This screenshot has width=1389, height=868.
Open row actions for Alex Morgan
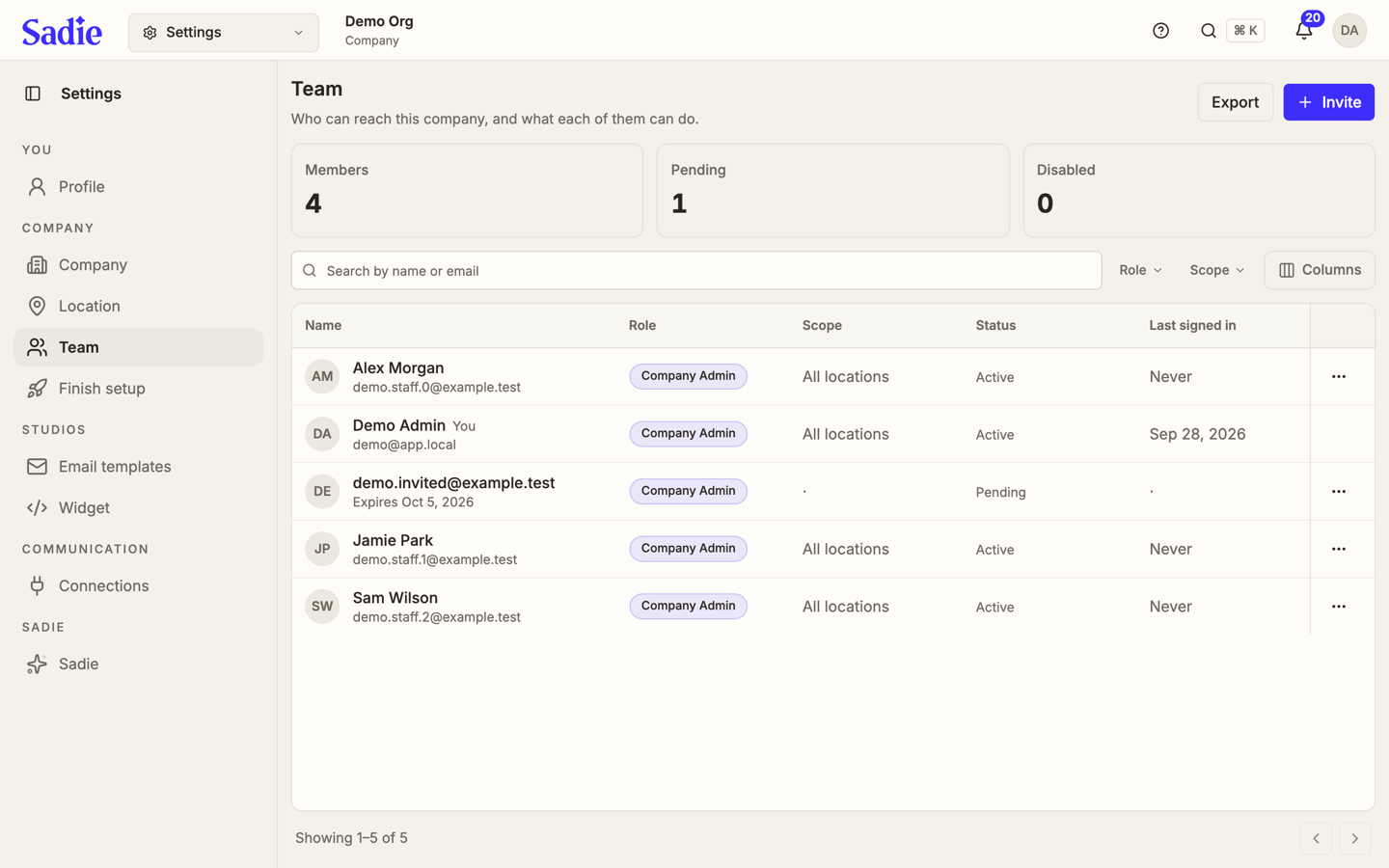coord(1338,377)
